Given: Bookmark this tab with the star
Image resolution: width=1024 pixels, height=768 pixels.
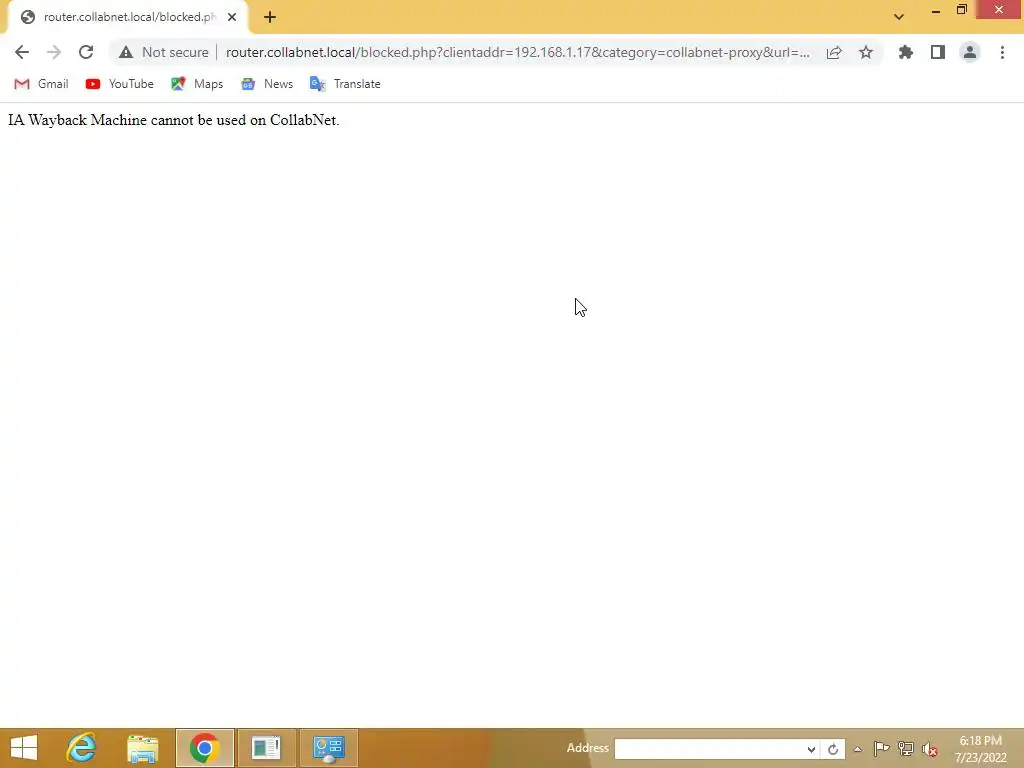Looking at the screenshot, I should (866, 52).
